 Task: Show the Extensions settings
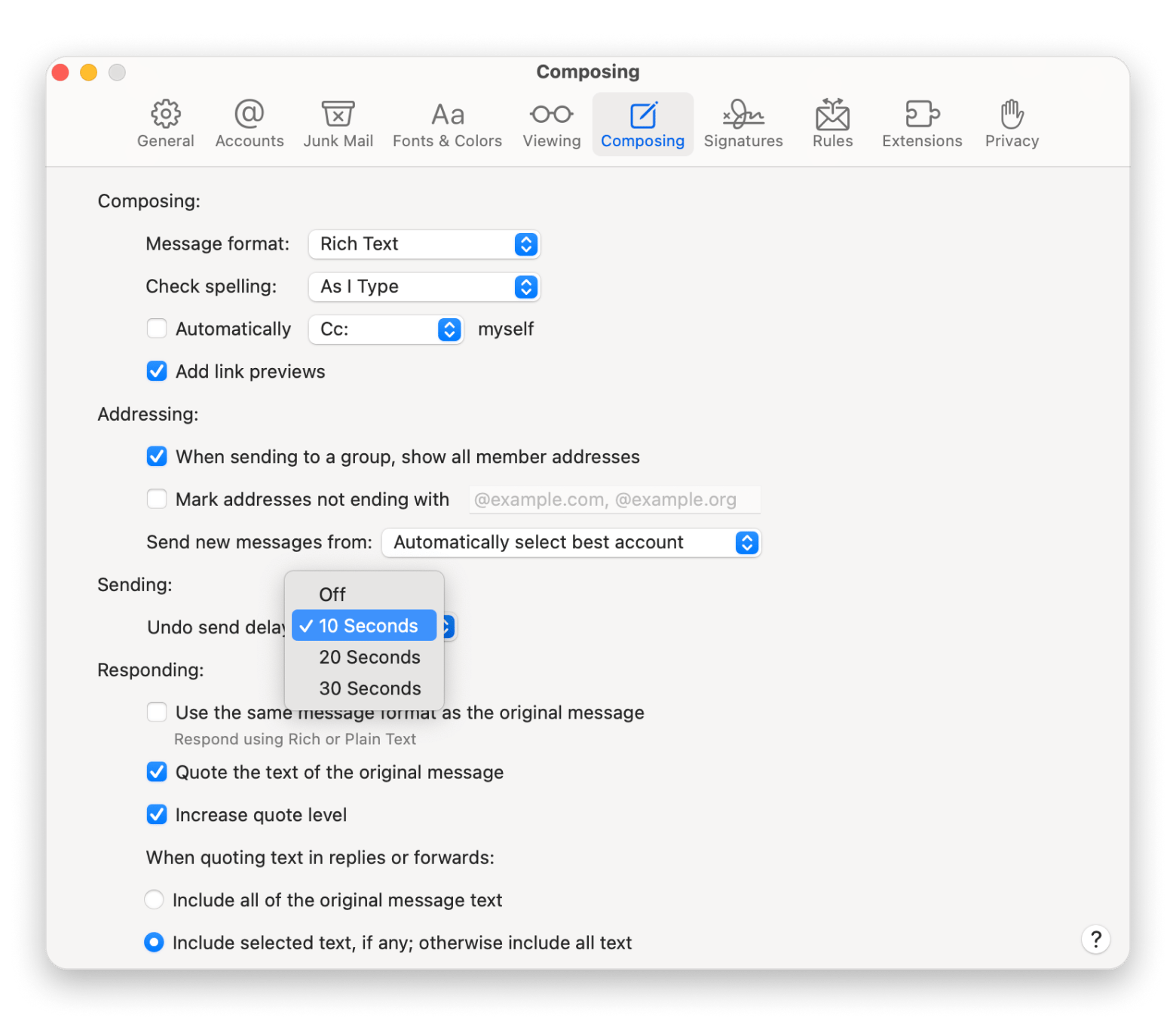pyautogui.click(x=921, y=124)
